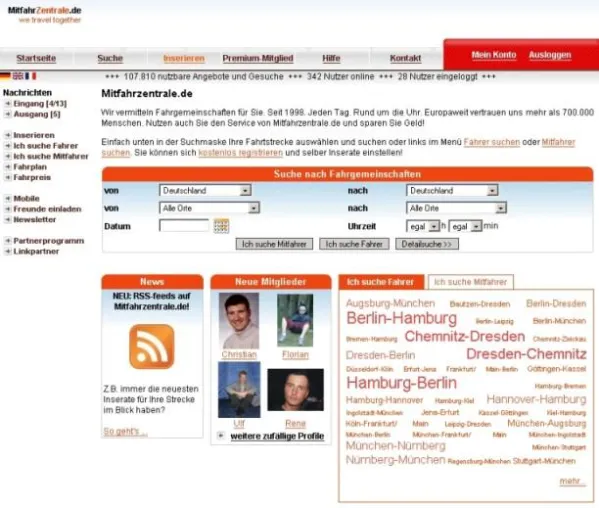Click into the Datum input field
Image resolution: width=599 pixels, height=508 pixels.
tap(184, 226)
